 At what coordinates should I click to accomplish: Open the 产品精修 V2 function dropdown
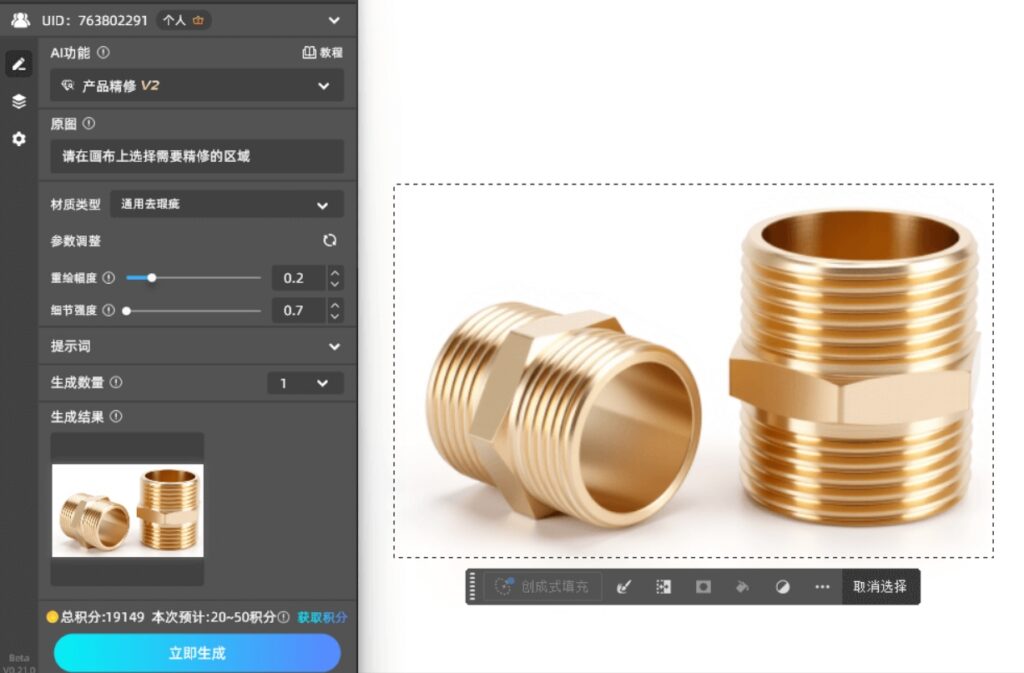[197, 86]
